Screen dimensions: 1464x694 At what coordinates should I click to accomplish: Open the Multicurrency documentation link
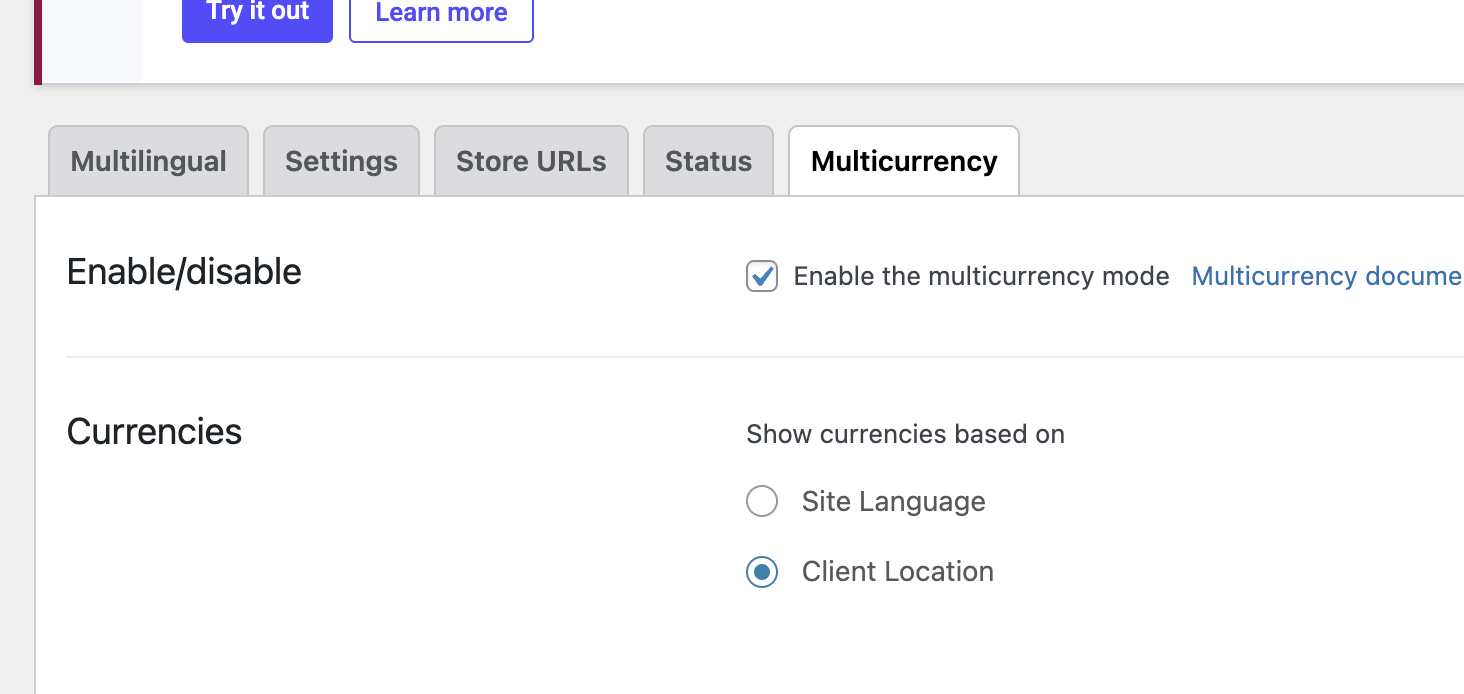click(1326, 276)
